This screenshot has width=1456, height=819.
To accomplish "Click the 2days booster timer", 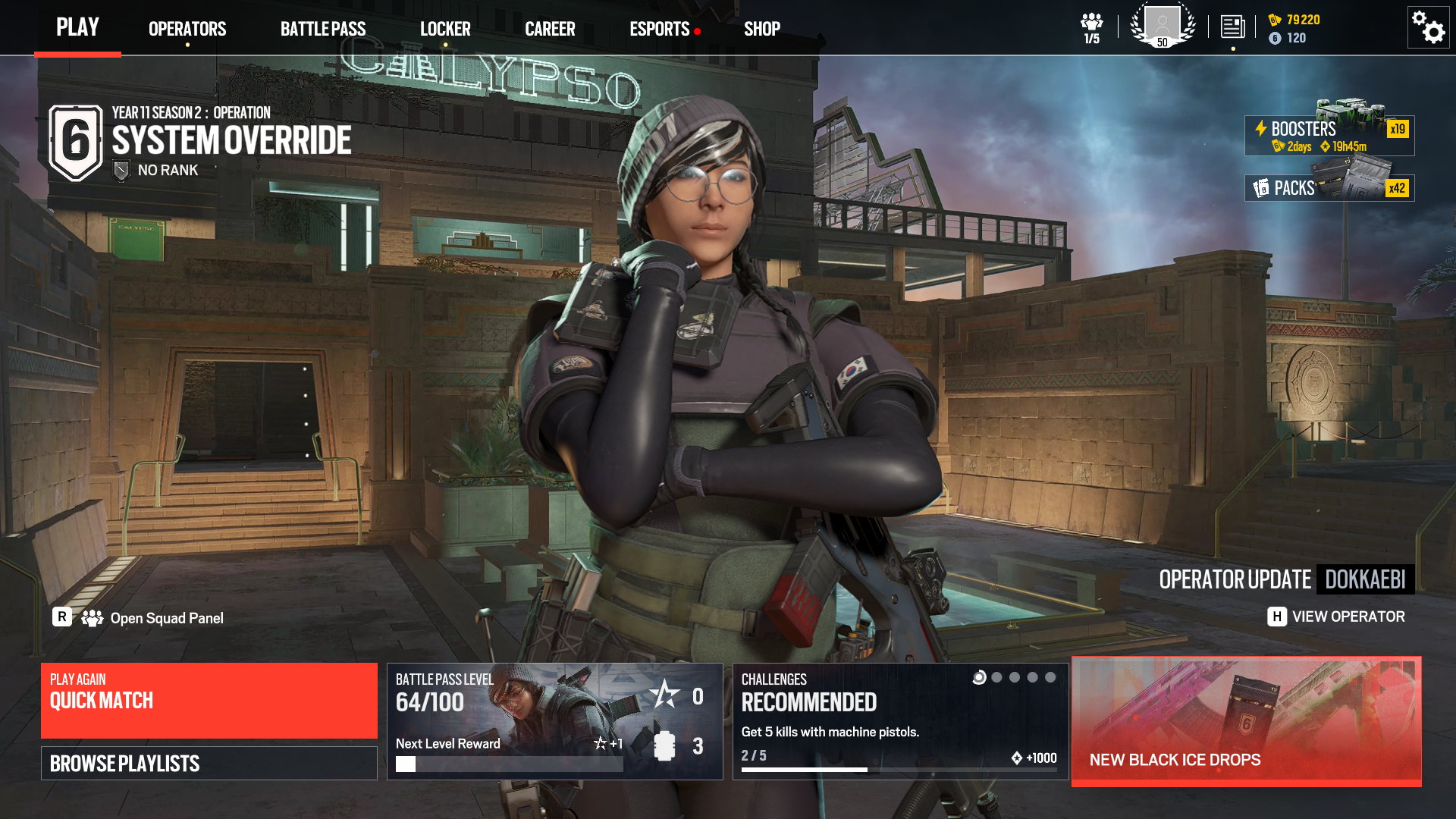I will pyautogui.click(x=1300, y=146).
